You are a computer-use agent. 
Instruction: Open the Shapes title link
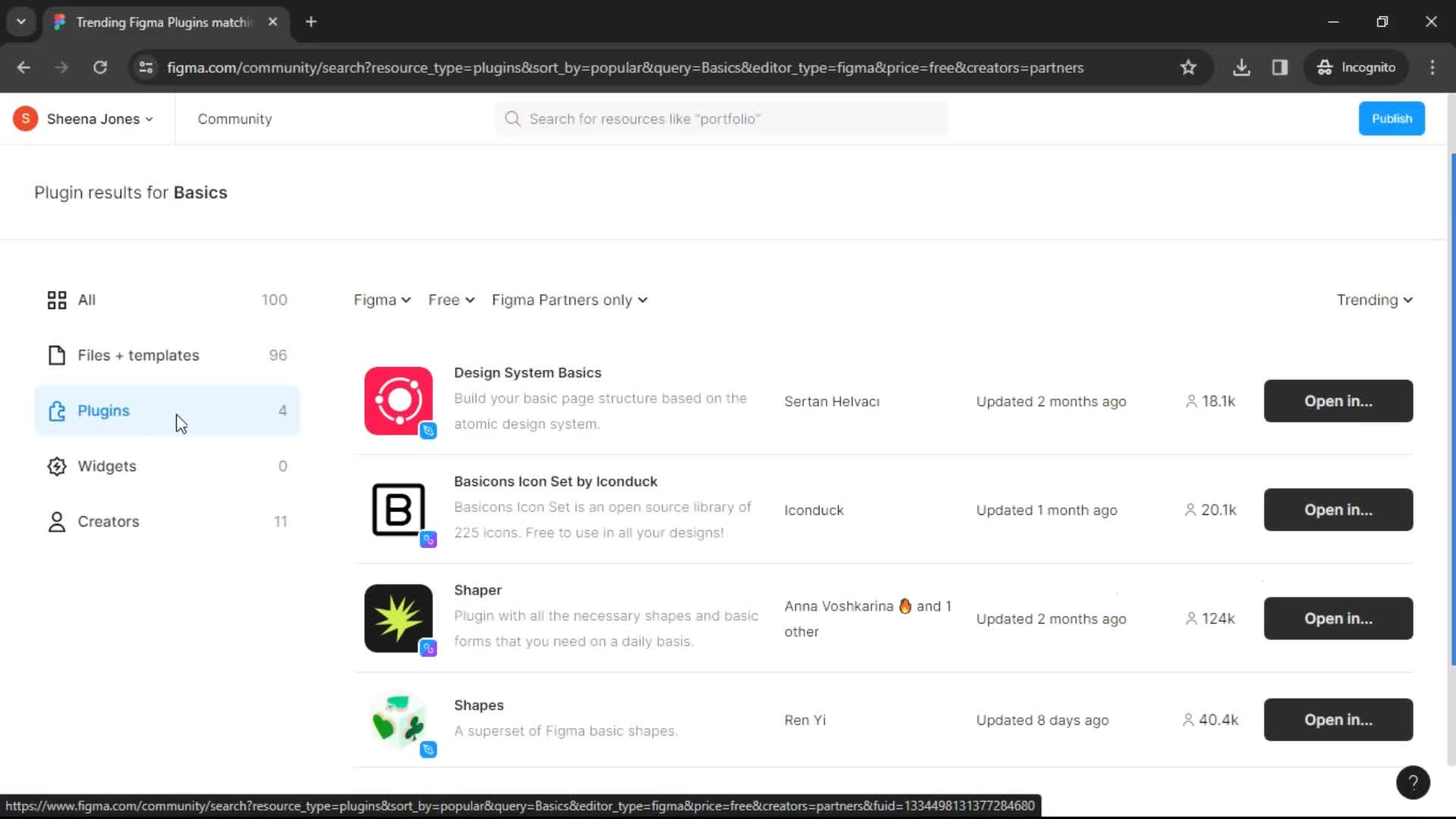coord(479,705)
